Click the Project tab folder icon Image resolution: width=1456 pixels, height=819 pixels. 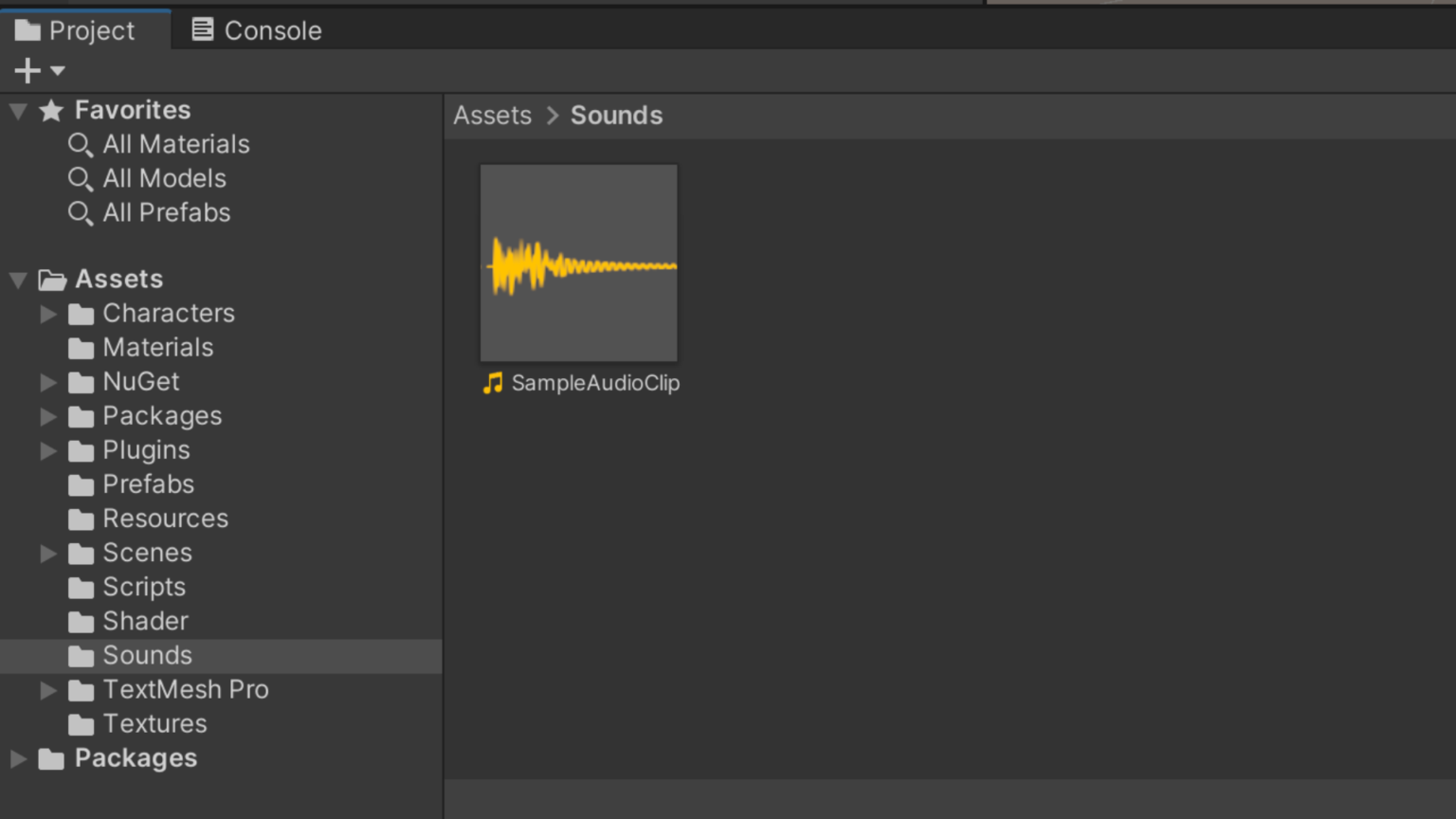[x=26, y=29]
